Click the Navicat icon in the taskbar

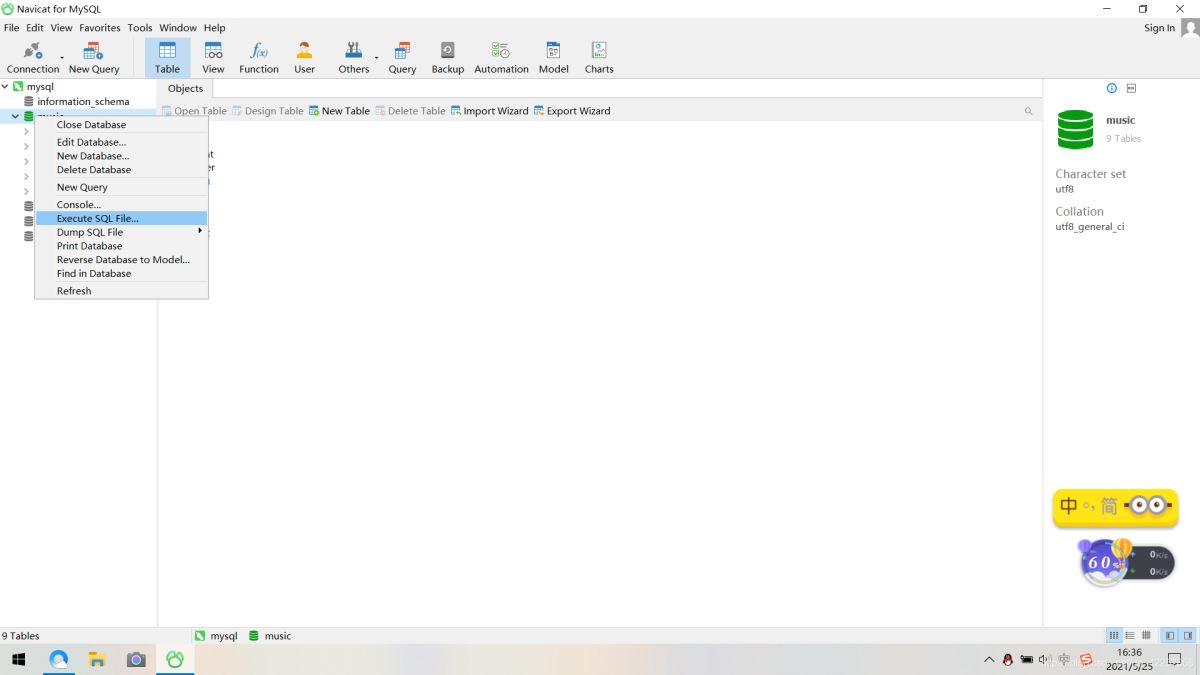(175, 659)
